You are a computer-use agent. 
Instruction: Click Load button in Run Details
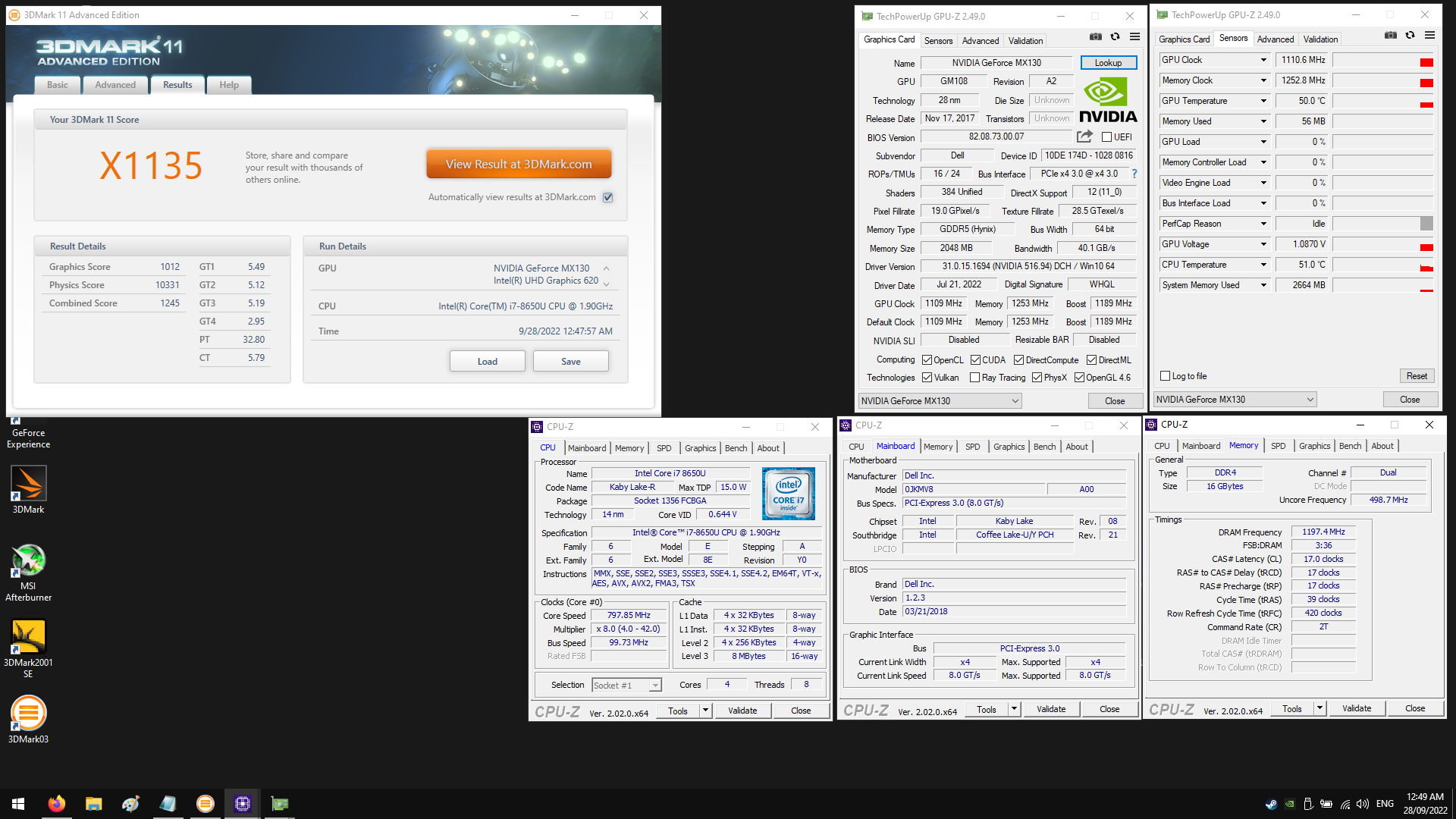487,362
